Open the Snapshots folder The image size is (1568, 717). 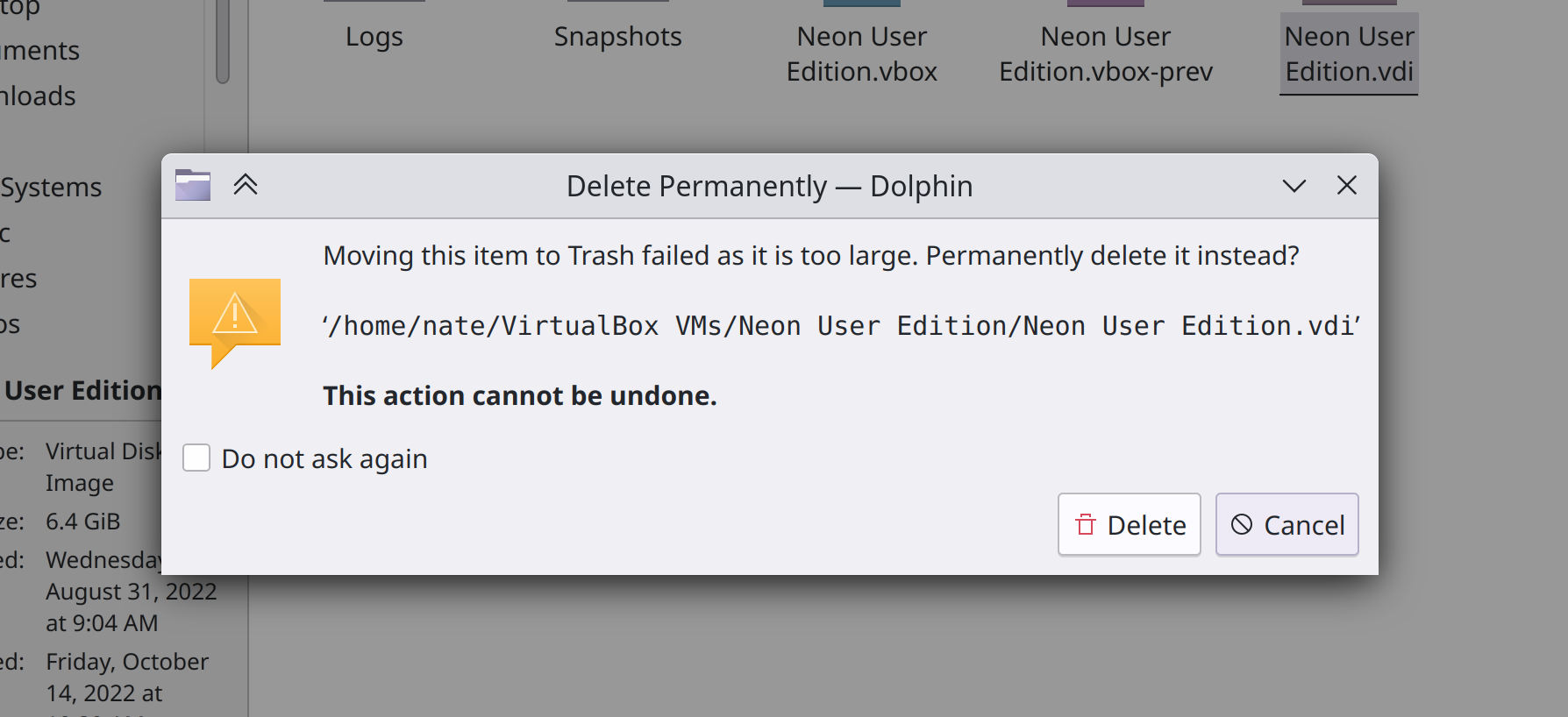[617, 37]
